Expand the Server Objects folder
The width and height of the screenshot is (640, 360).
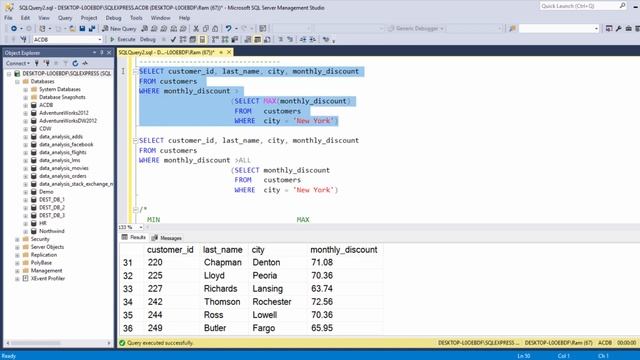[18, 247]
